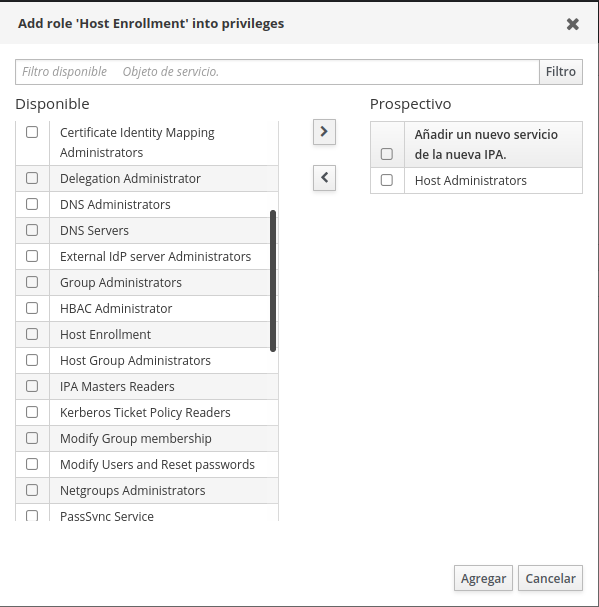This screenshot has height=607, width=599.
Task: Focus the Filtro disponible input field
Action: point(277,72)
